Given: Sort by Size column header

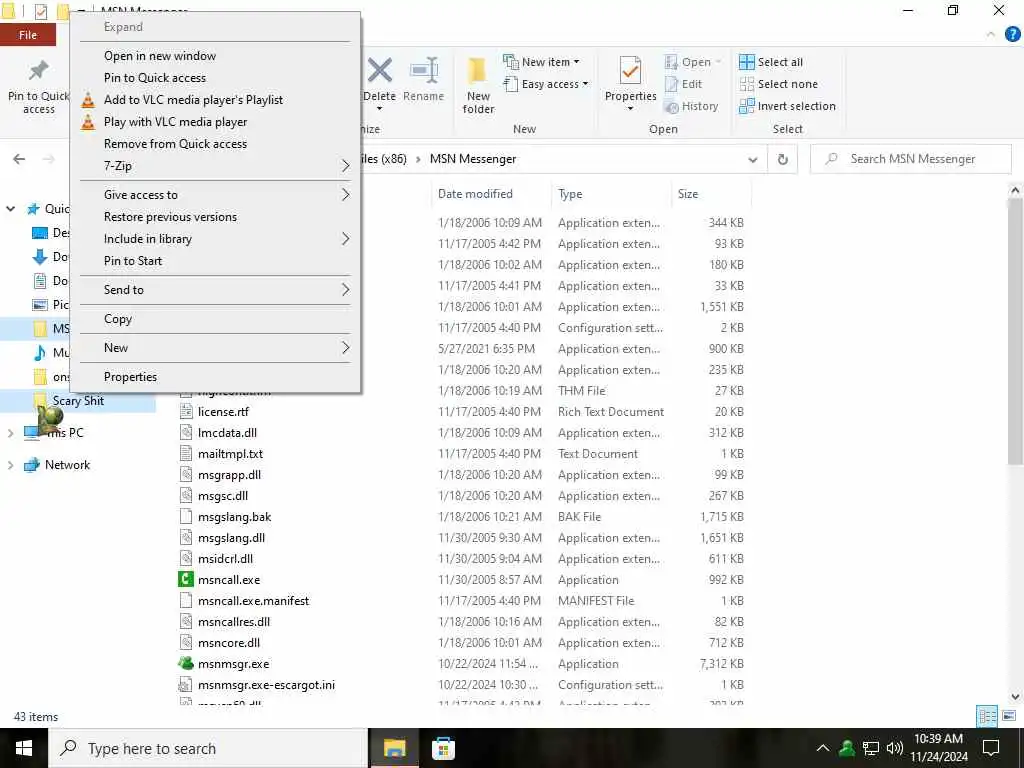Looking at the screenshot, I should 711,194.
